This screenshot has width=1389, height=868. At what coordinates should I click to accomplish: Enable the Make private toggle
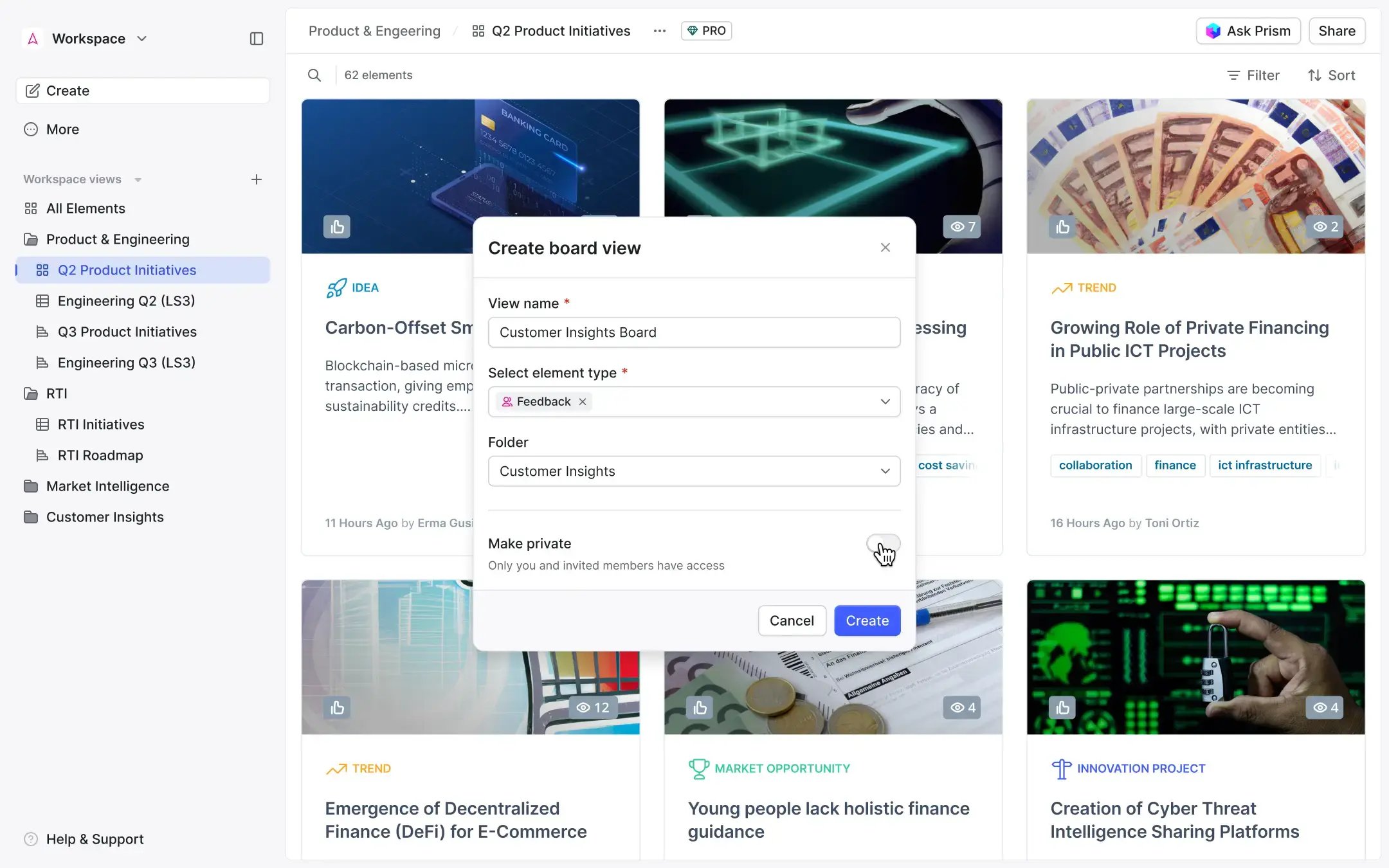click(883, 543)
